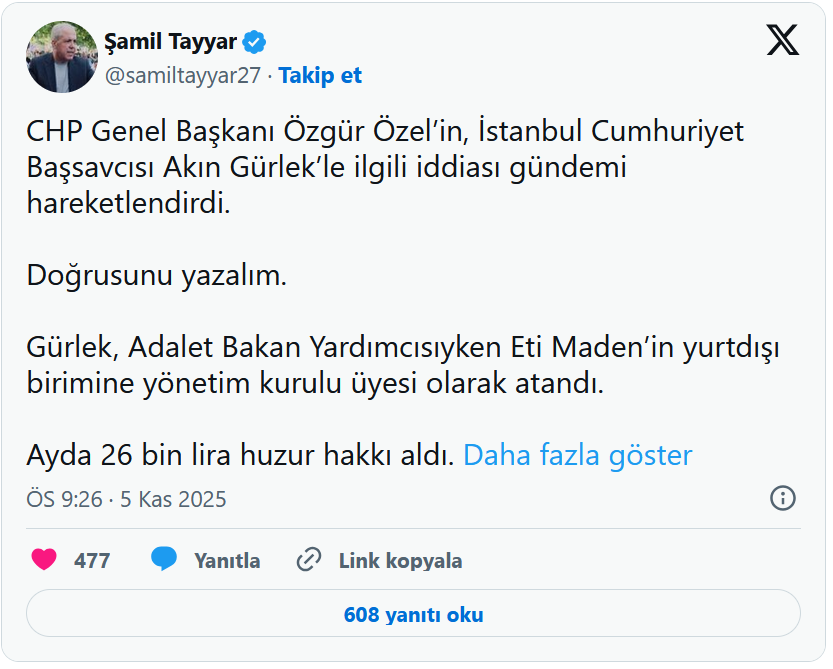Click the 477 likes count
The width and height of the screenshot is (833, 669).
point(92,561)
